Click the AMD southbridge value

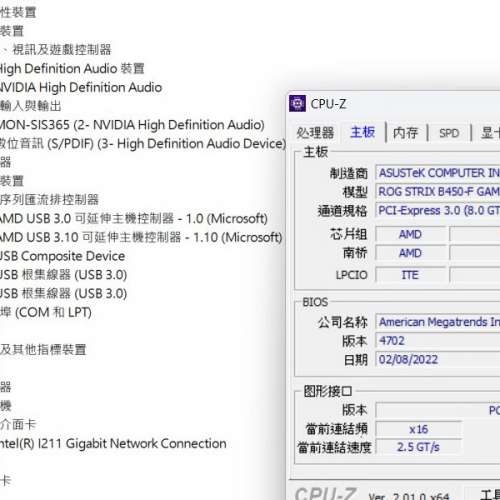click(x=411, y=253)
